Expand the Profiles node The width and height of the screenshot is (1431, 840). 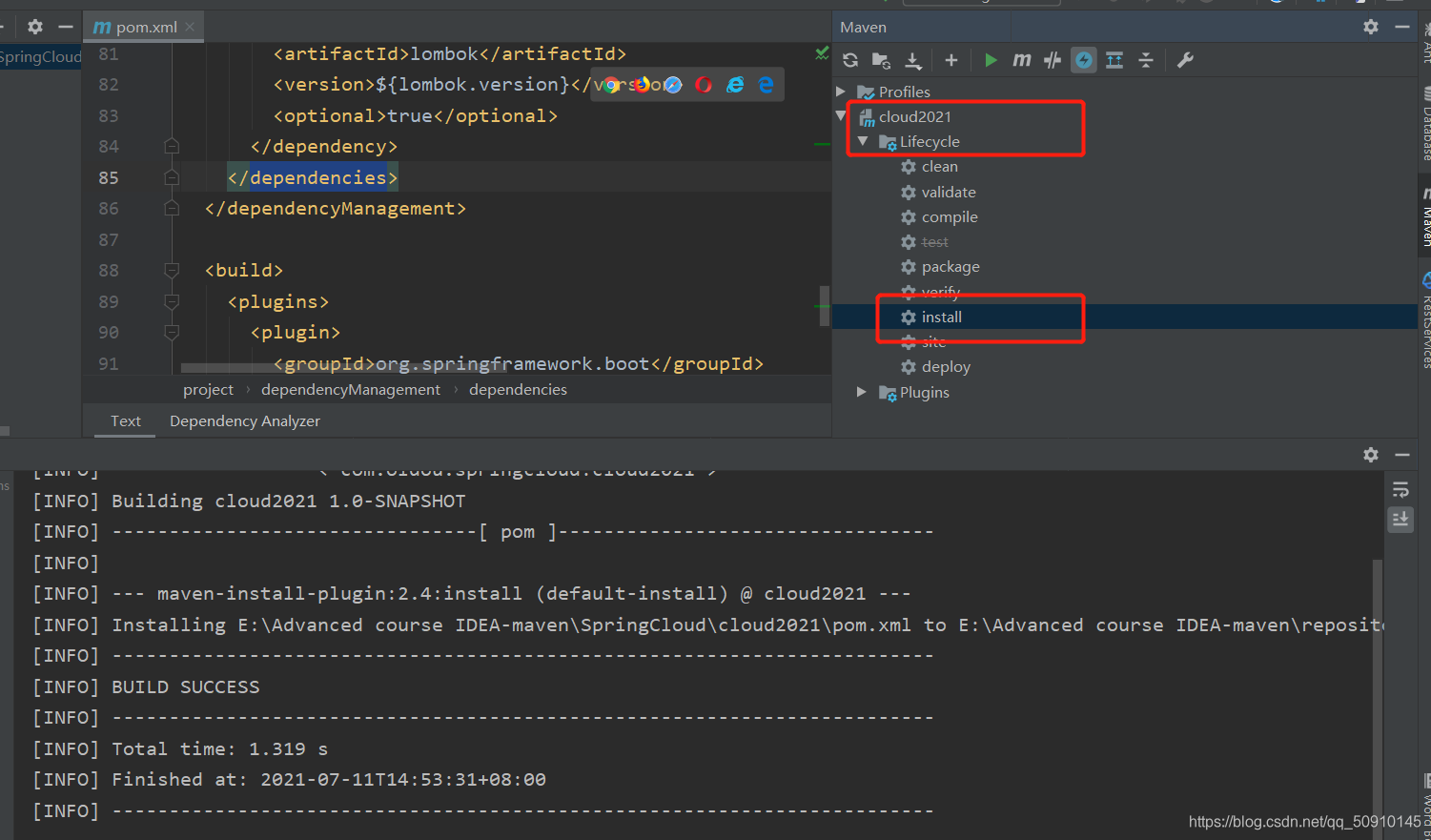(841, 92)
